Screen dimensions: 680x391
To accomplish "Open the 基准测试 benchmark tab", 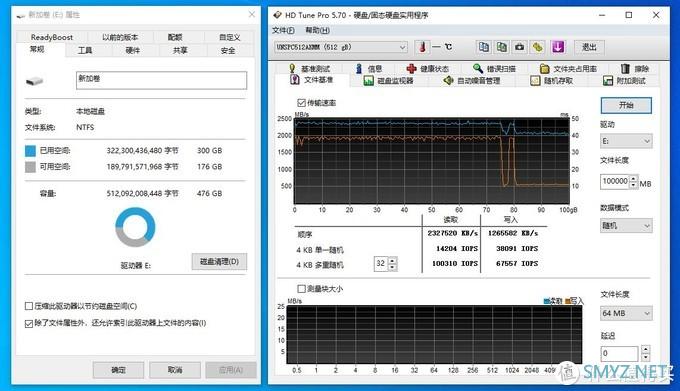I will [310, 68].
